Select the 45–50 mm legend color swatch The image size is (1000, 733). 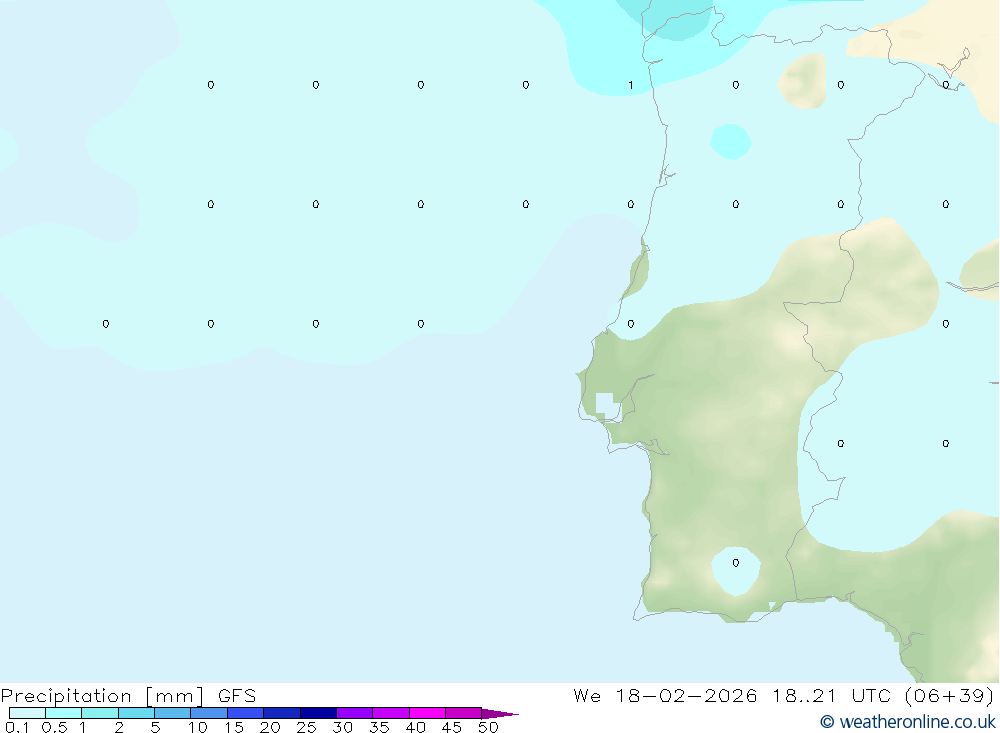[x=464, y=713]
